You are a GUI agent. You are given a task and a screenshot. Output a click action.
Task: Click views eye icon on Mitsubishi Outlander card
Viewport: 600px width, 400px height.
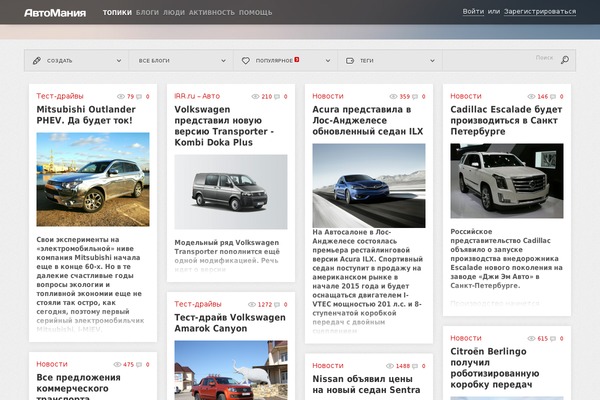click(121, 96)
